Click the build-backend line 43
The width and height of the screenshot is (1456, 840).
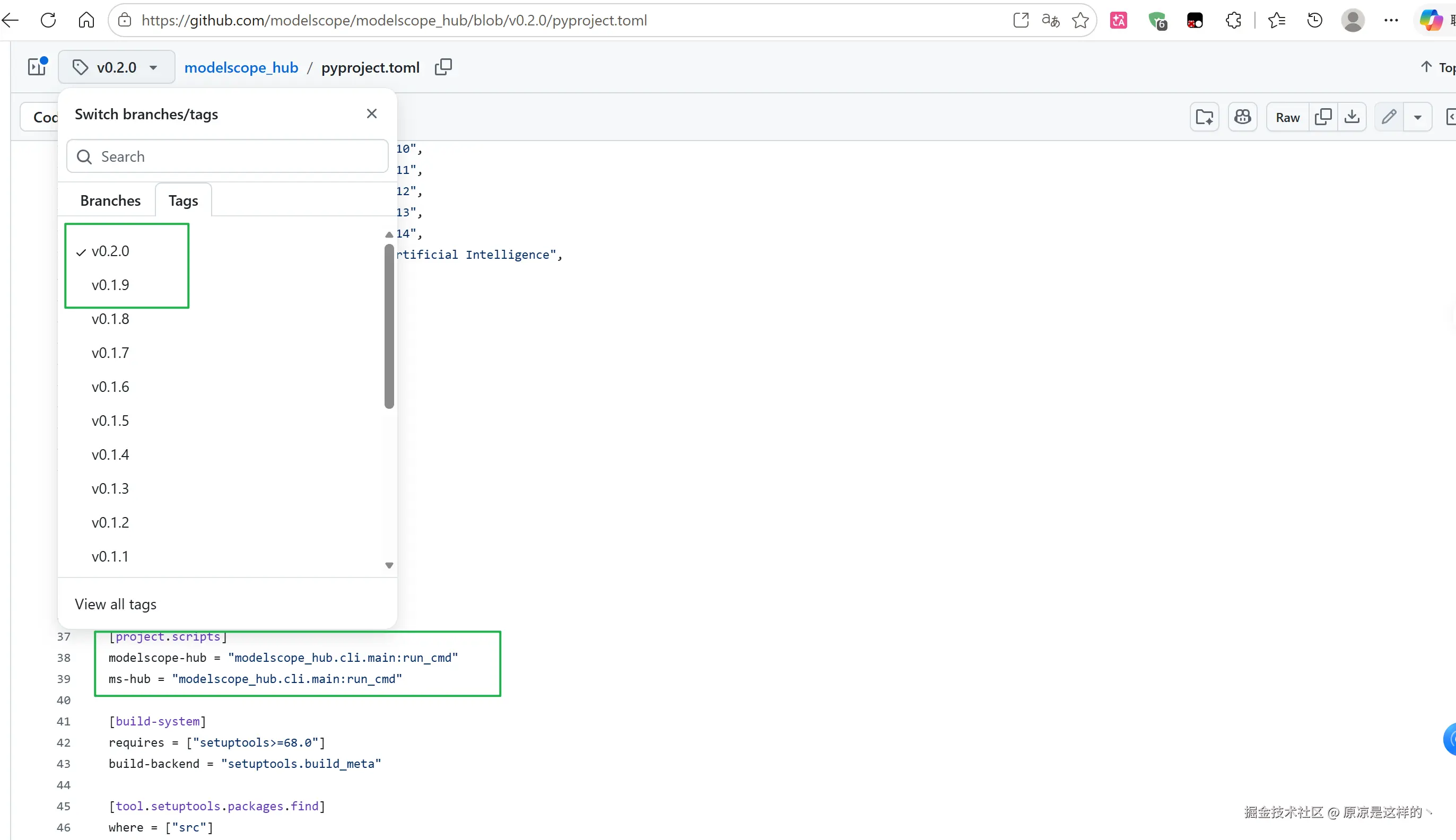[x=245, y=764]
